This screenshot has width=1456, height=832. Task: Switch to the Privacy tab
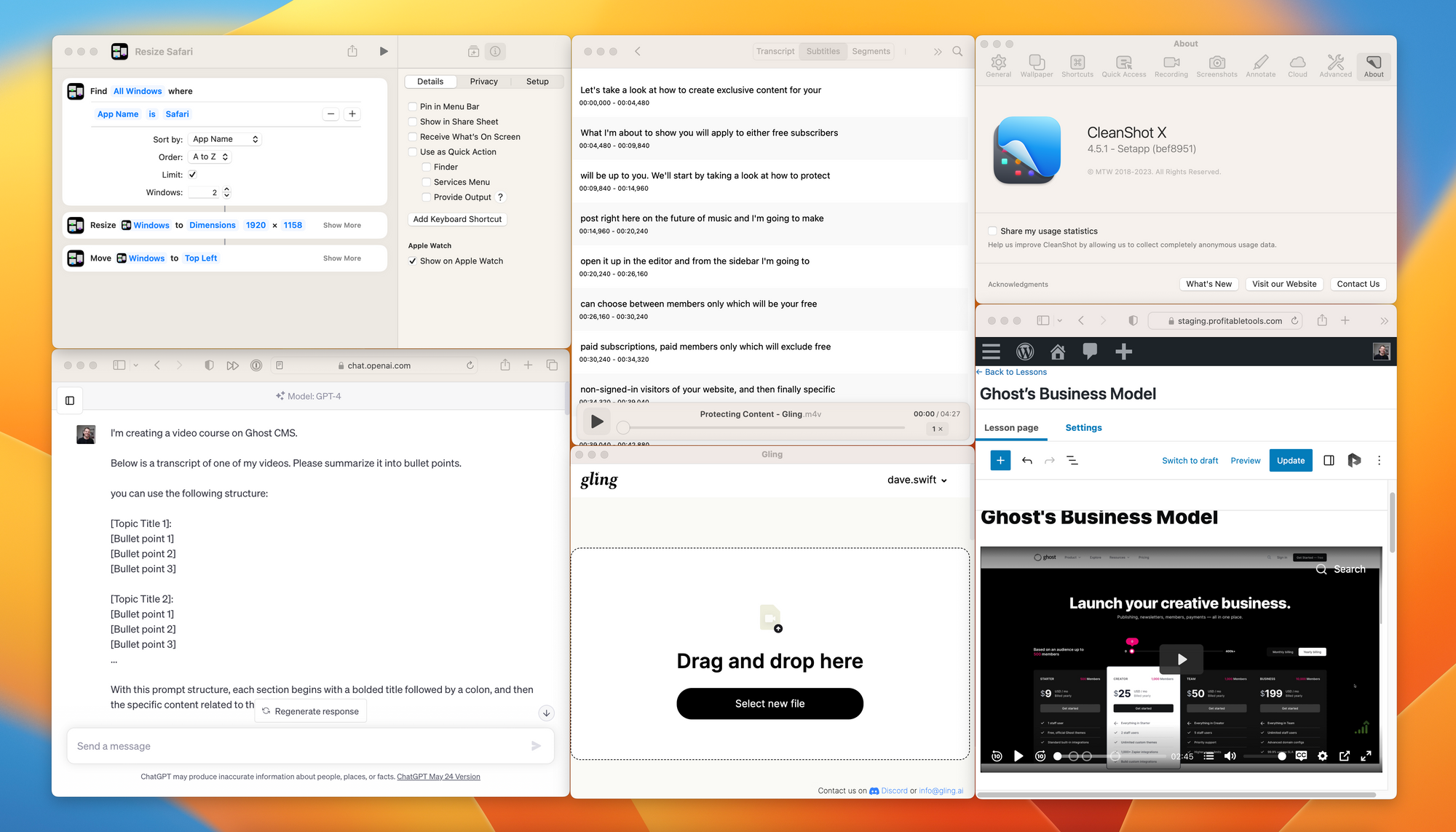(483, 82)
